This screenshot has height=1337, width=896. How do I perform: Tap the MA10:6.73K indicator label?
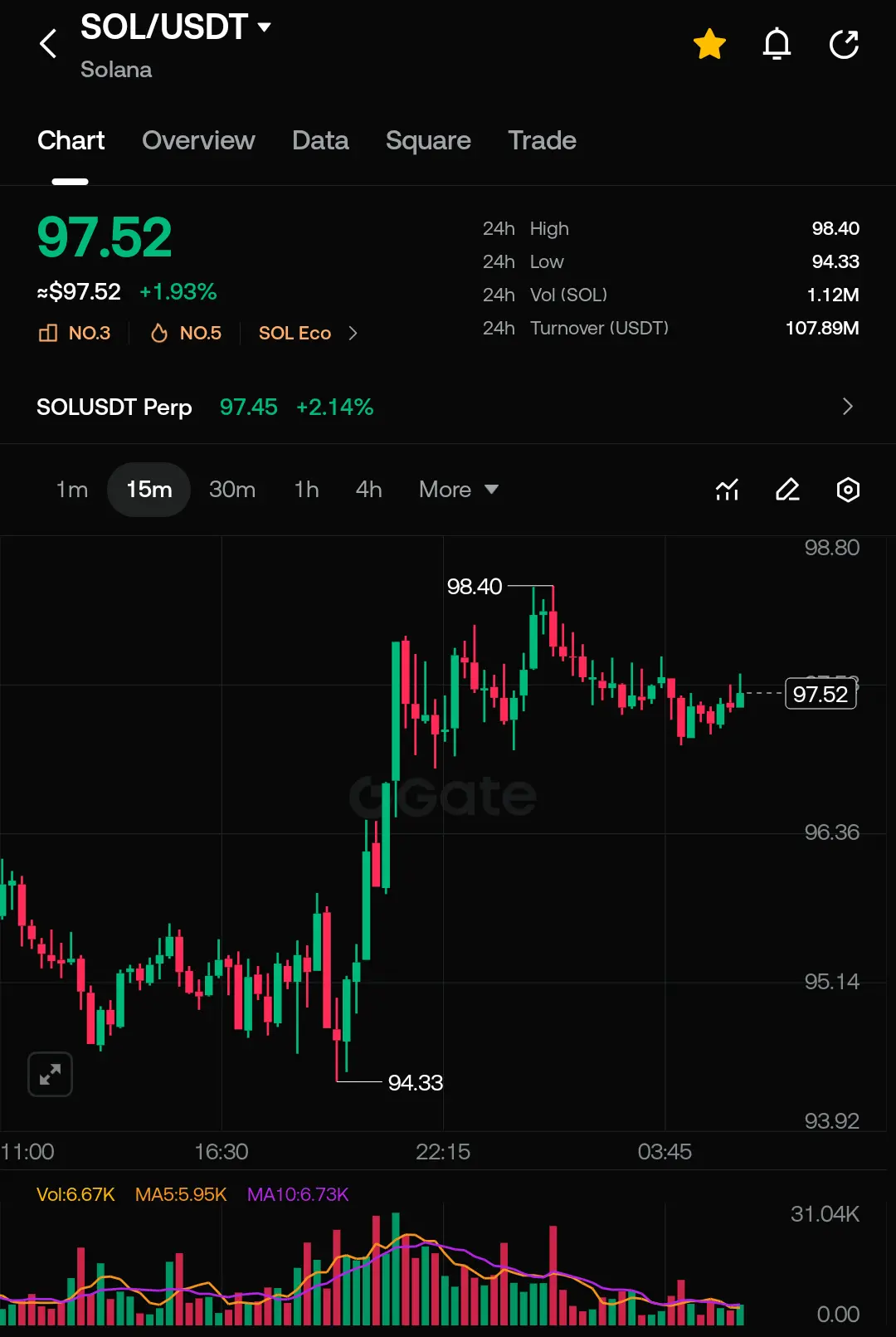coord(298,1194)
